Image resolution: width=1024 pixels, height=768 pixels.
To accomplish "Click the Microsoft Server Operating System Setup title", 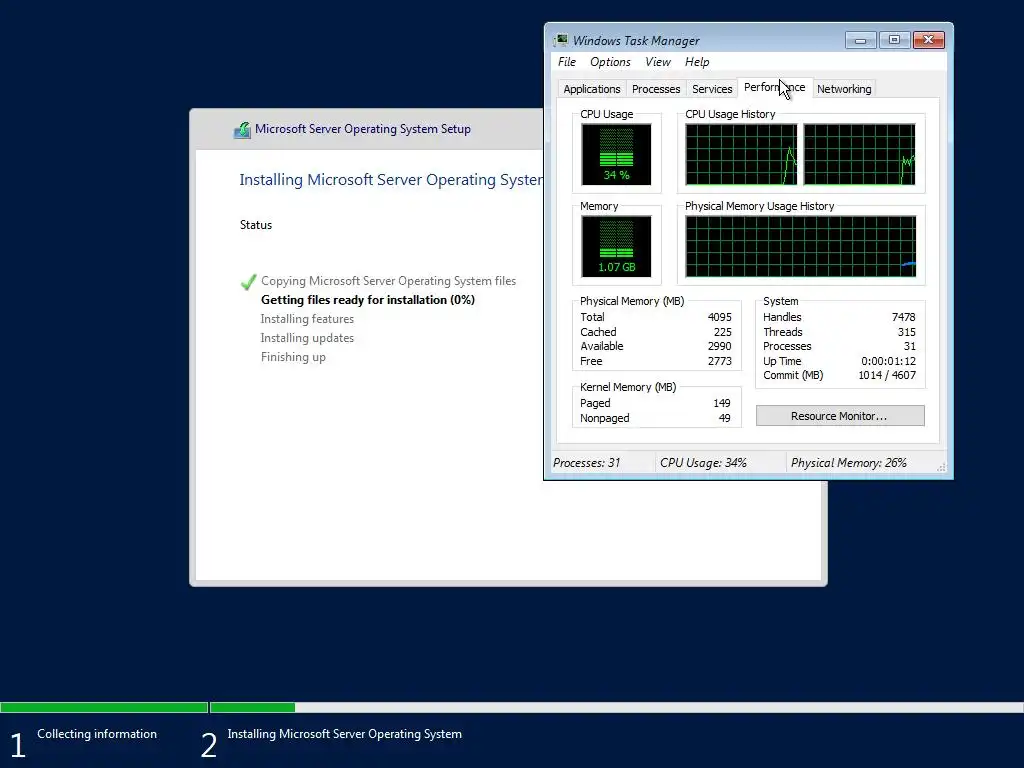I will 362,129.
